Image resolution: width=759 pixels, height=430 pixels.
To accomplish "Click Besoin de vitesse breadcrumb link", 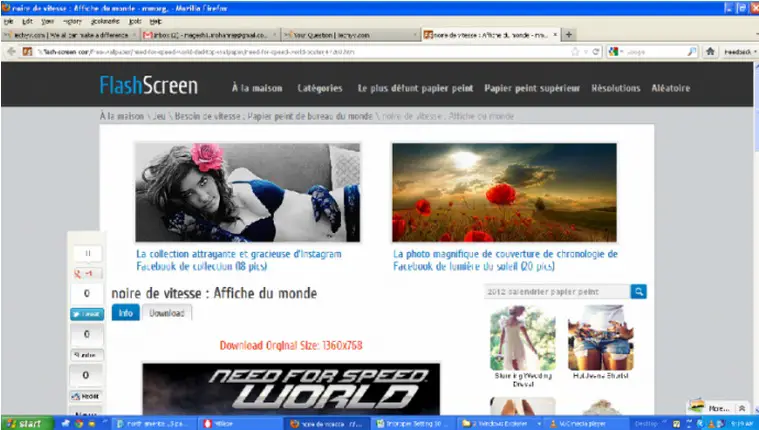I will click(273, 116).
